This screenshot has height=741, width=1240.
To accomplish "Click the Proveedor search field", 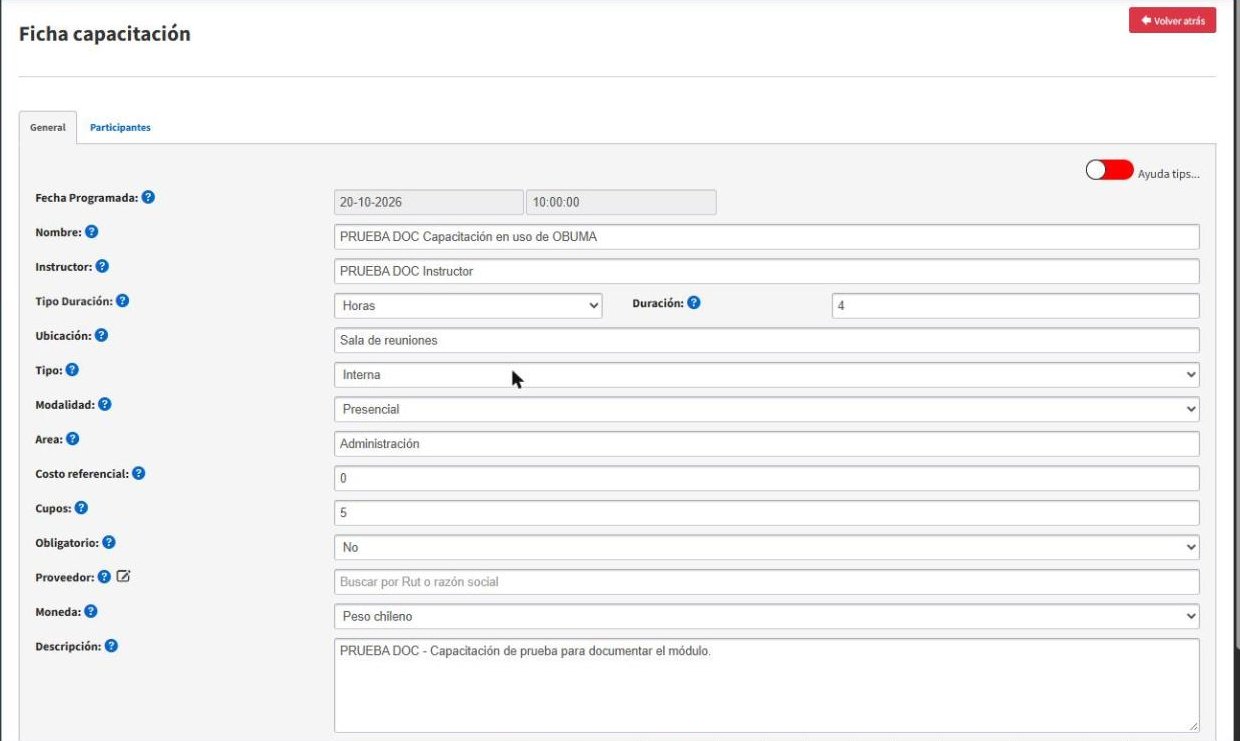I will pos(766,582).
